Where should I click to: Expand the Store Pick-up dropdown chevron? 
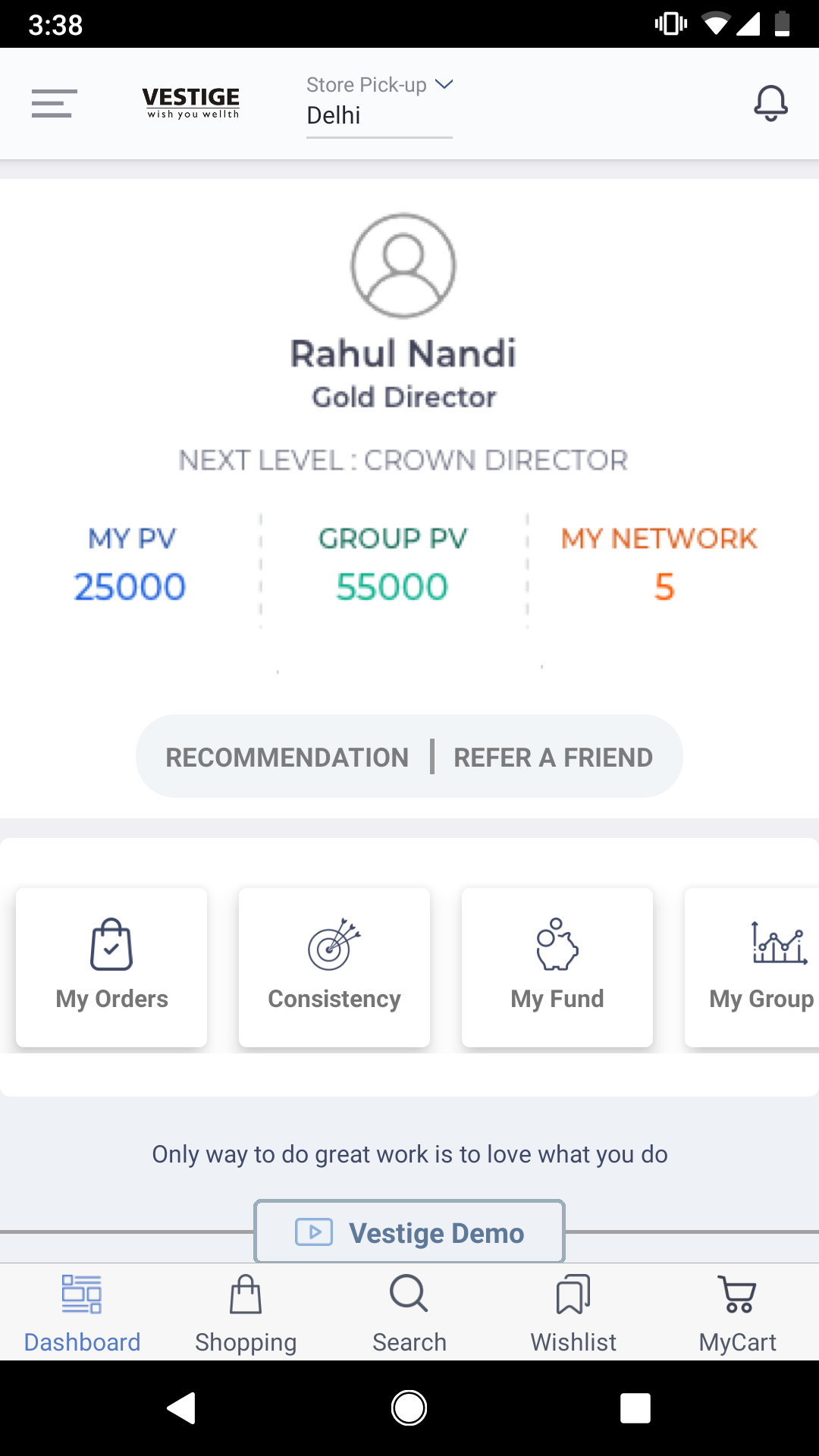coord(444,84)
